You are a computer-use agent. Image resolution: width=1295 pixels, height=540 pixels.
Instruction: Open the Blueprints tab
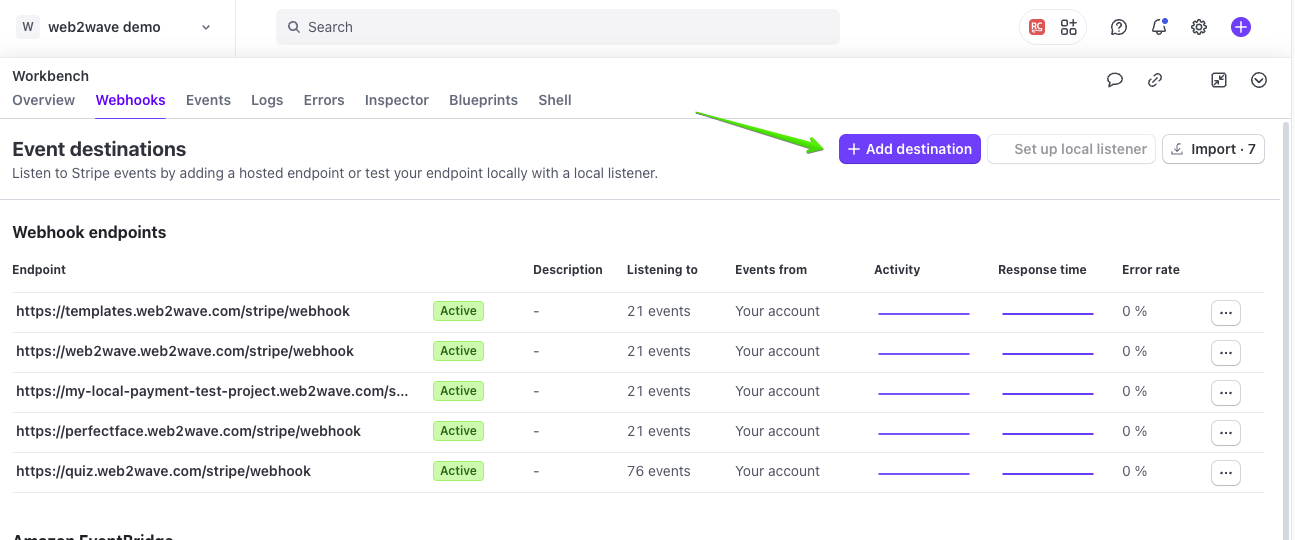pos(483,100)
